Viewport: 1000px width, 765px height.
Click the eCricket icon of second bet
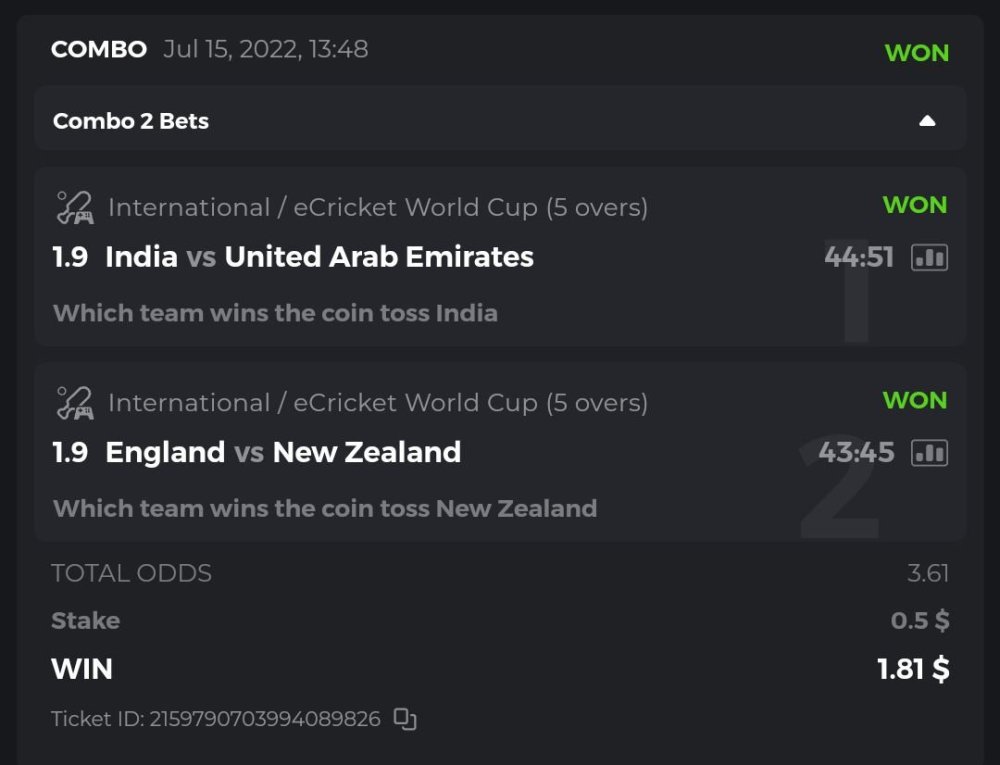74,402
